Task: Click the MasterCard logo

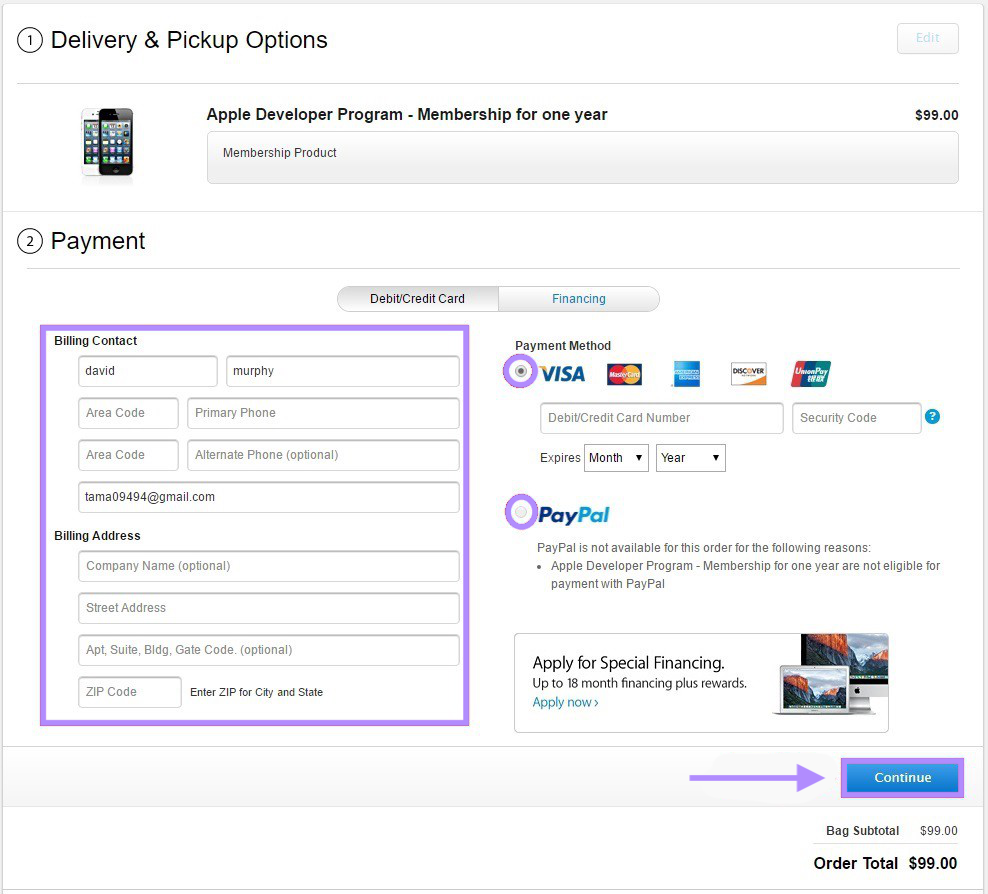Action: tap(624, 374)
